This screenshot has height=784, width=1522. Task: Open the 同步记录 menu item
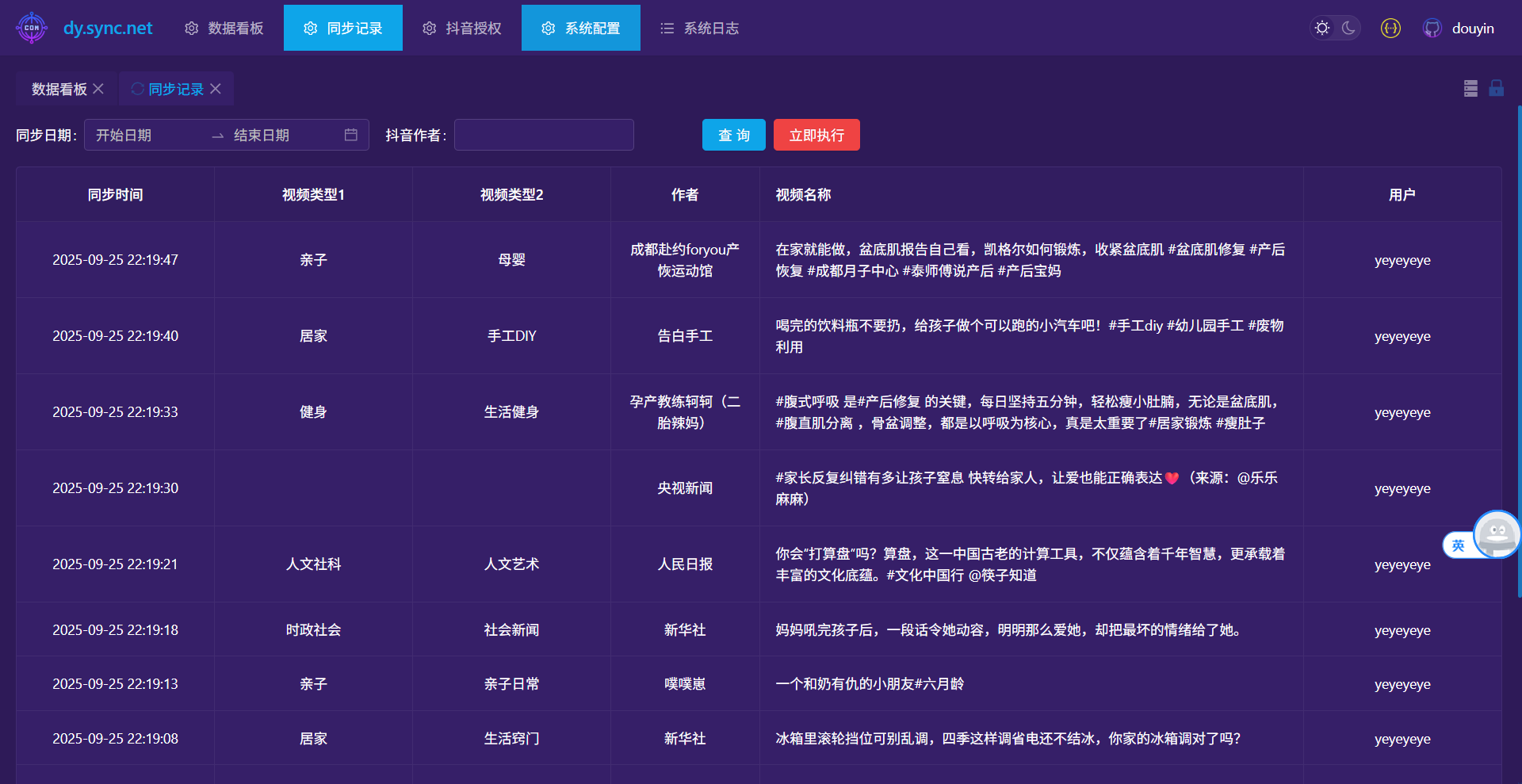click(x=343, y=28)
